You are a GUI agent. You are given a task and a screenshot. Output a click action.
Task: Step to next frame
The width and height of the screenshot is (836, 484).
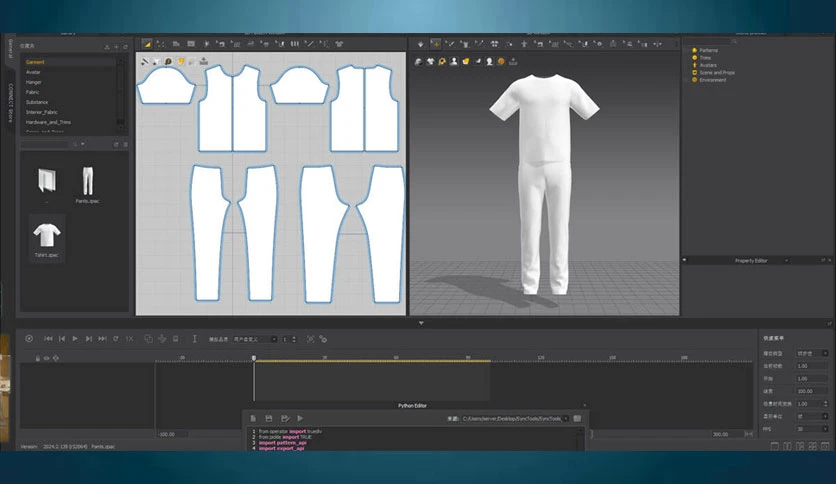pos(89,338)
